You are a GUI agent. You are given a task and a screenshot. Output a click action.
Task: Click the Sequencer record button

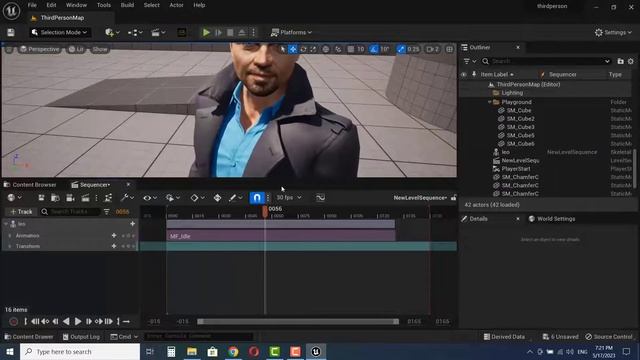click(x=13, y=322)
